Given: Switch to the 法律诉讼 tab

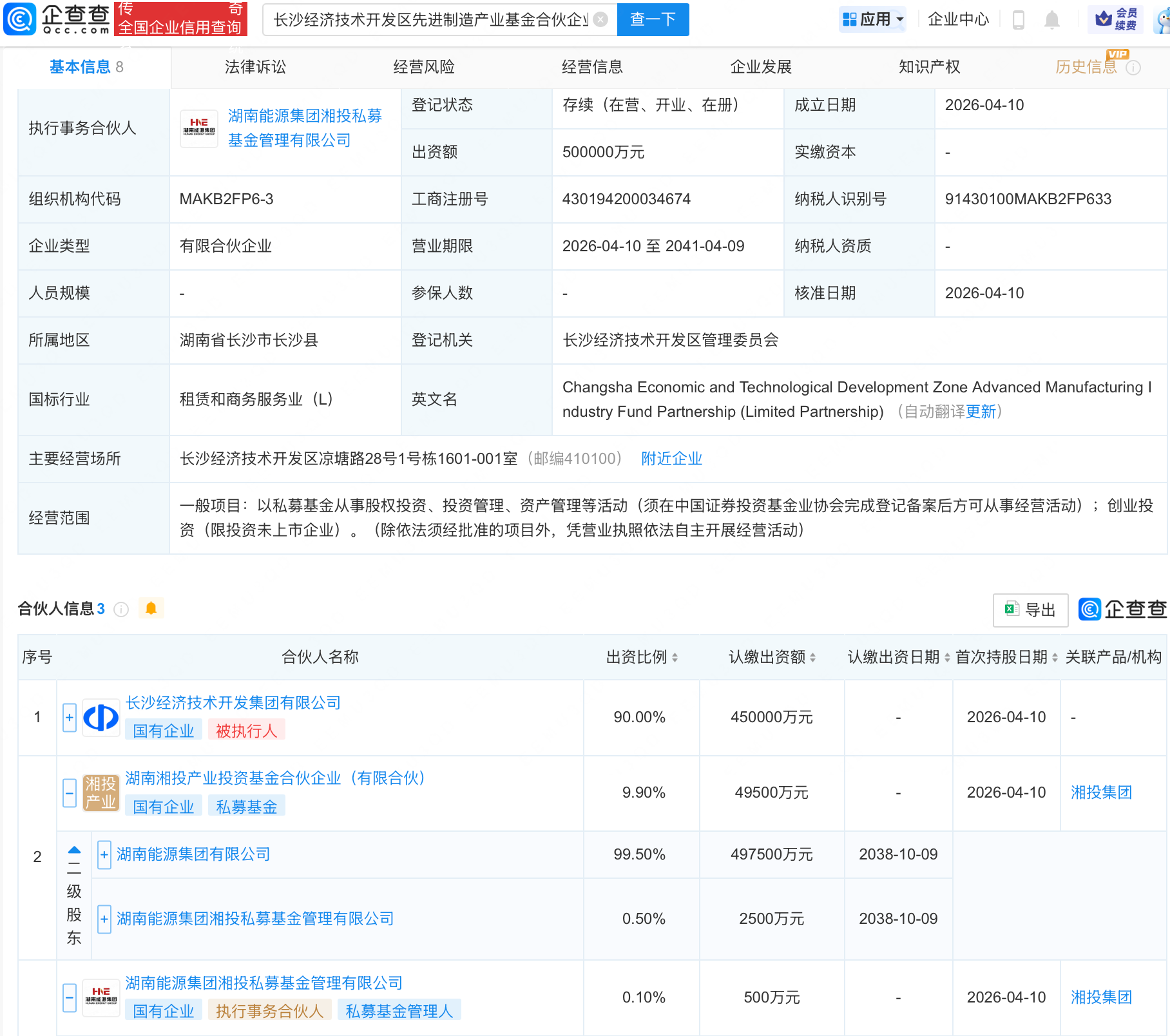Looking at the screenshot, I should [255, 67].
